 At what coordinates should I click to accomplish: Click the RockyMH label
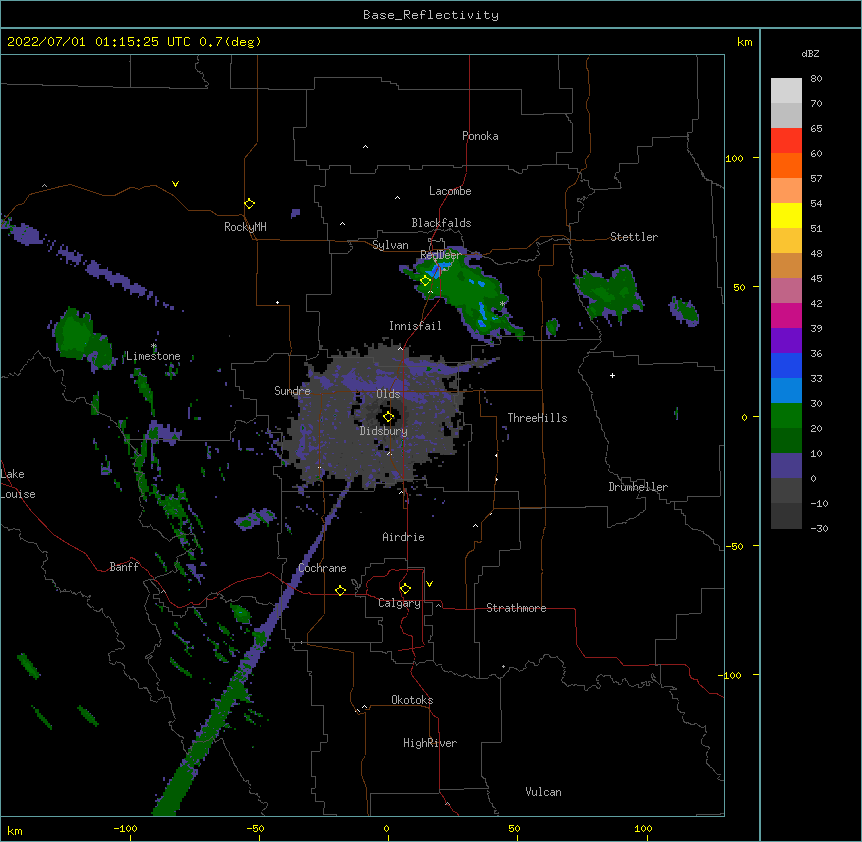245,227
